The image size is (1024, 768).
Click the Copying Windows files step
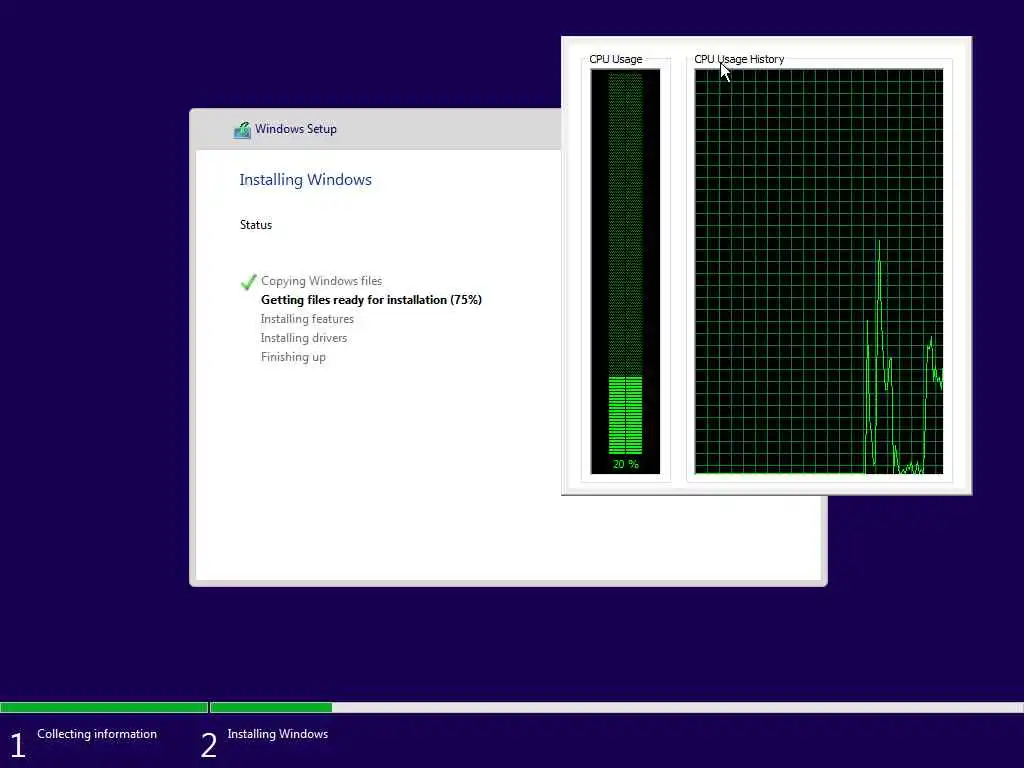click(x=321, y=281)
